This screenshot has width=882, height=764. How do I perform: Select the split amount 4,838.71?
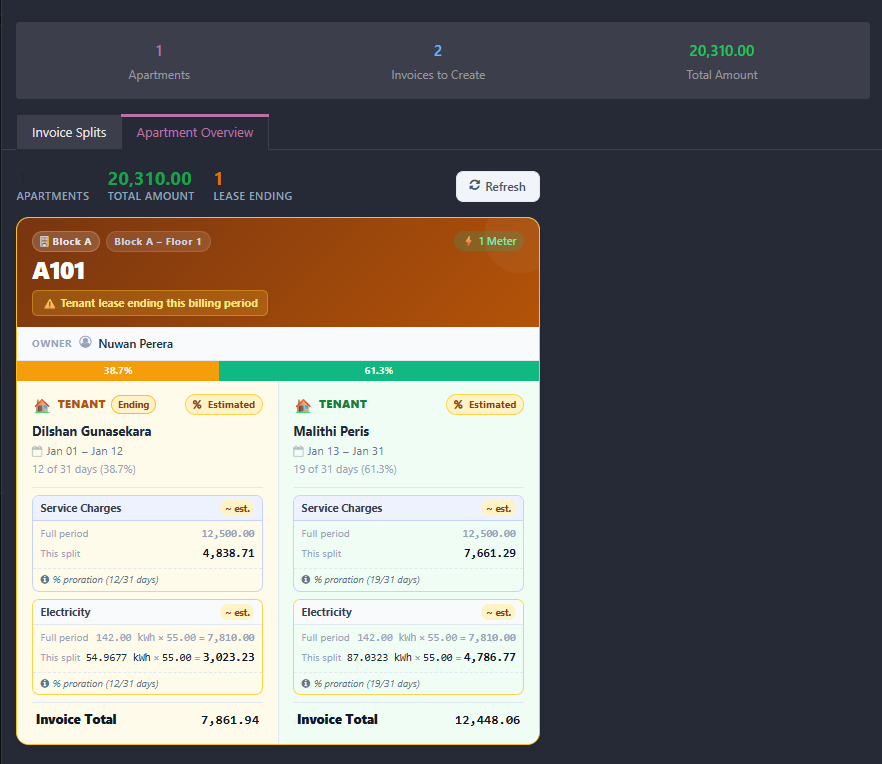pyautogui.click(x=228, y=554)
